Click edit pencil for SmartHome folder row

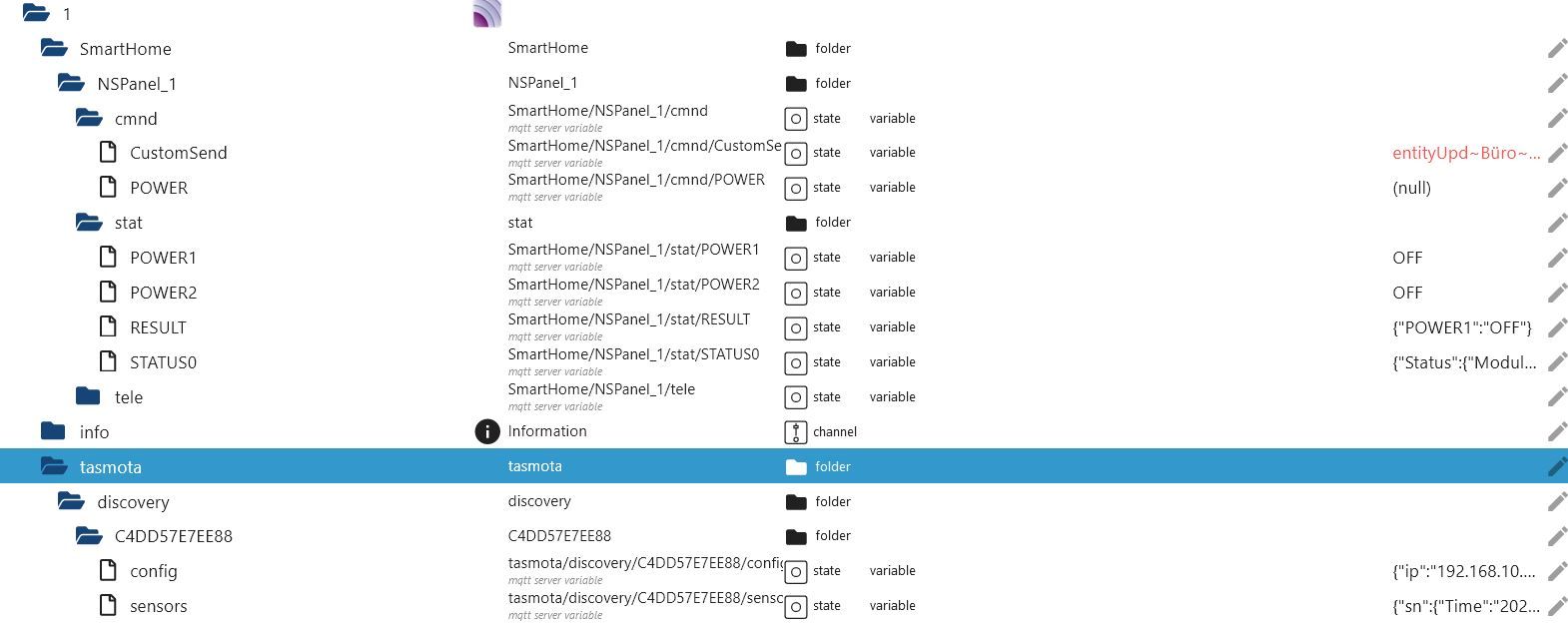pyautogui.click(x=1556, y=49)
